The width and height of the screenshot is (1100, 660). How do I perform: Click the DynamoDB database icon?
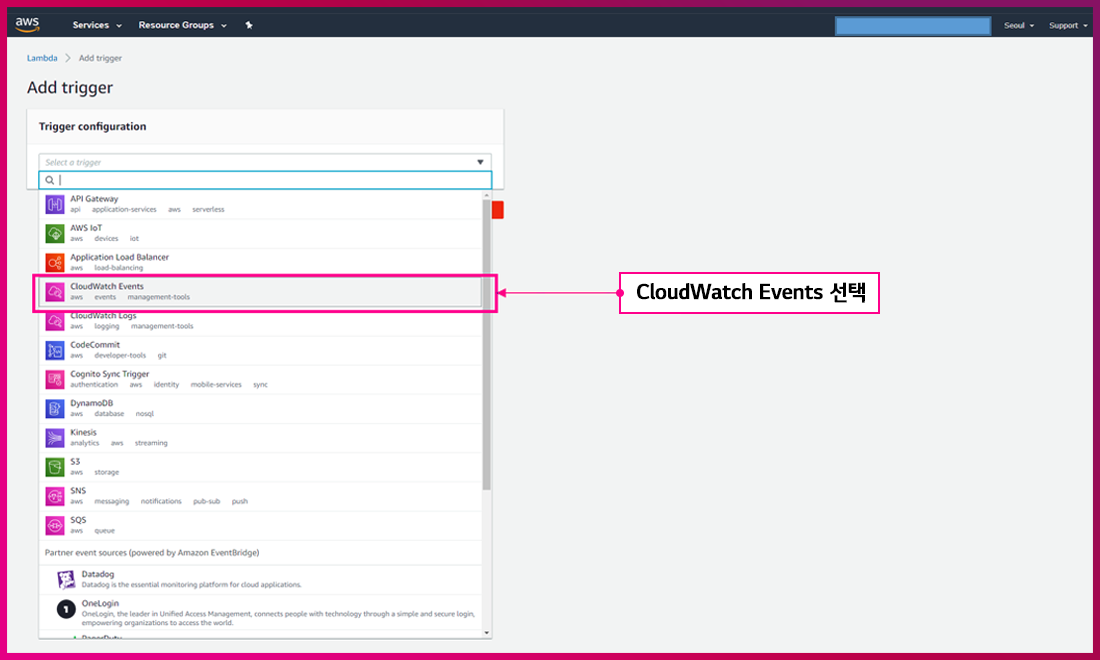pyautogui.click(x=54, y=408)
